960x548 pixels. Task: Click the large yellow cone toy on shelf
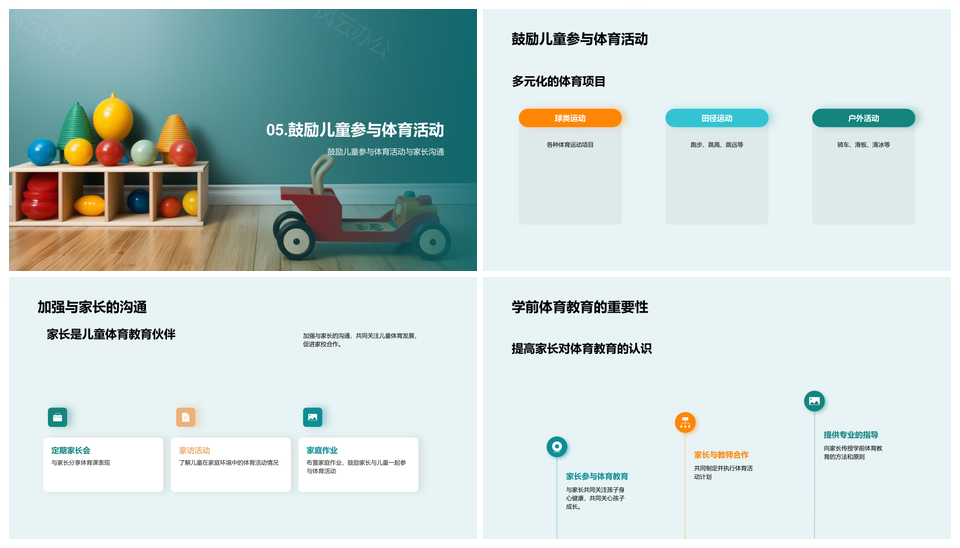pyautogui.click(x=113, y=118)
